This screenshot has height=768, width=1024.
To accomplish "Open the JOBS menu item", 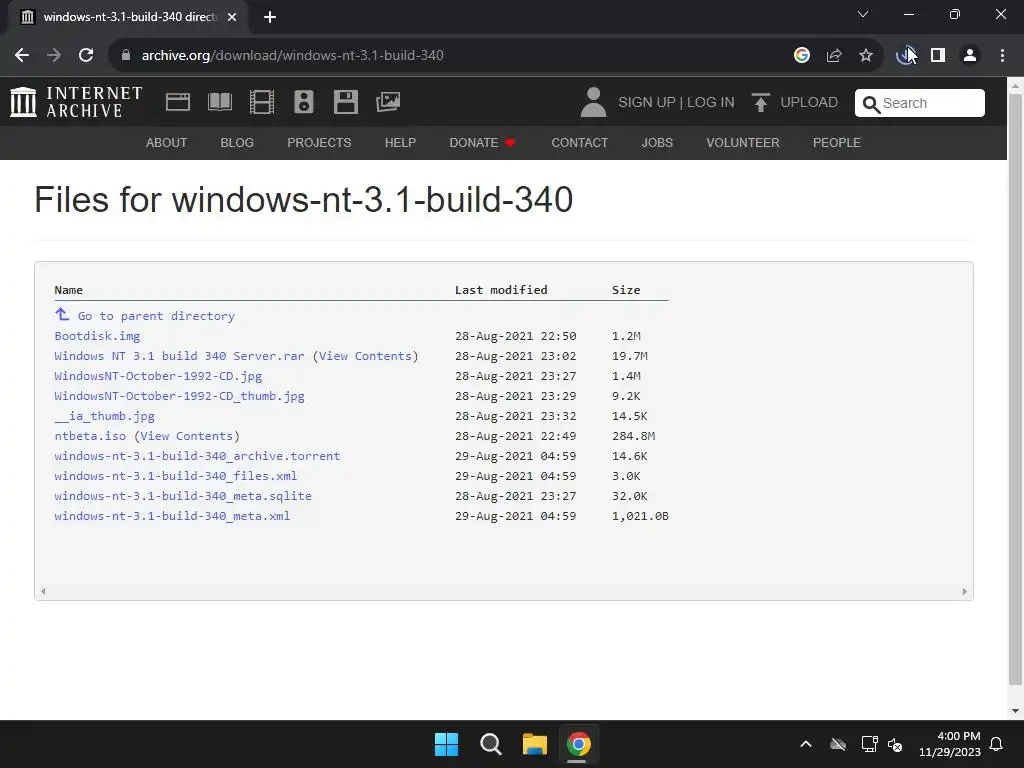I will 657,142.
